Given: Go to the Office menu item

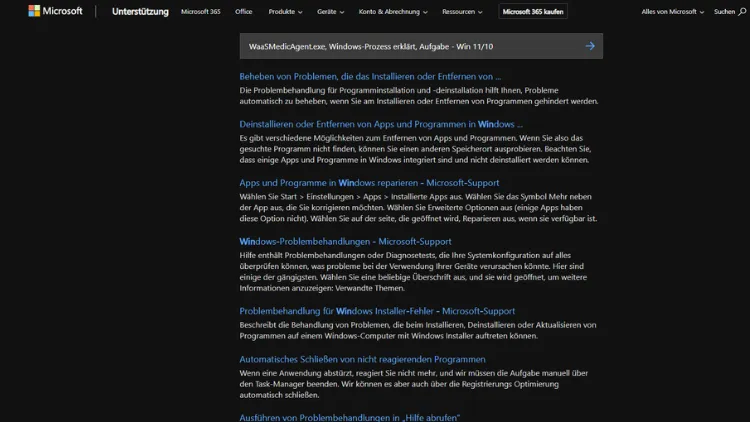Looking at the screenshot, I should [x=243, y=11].
